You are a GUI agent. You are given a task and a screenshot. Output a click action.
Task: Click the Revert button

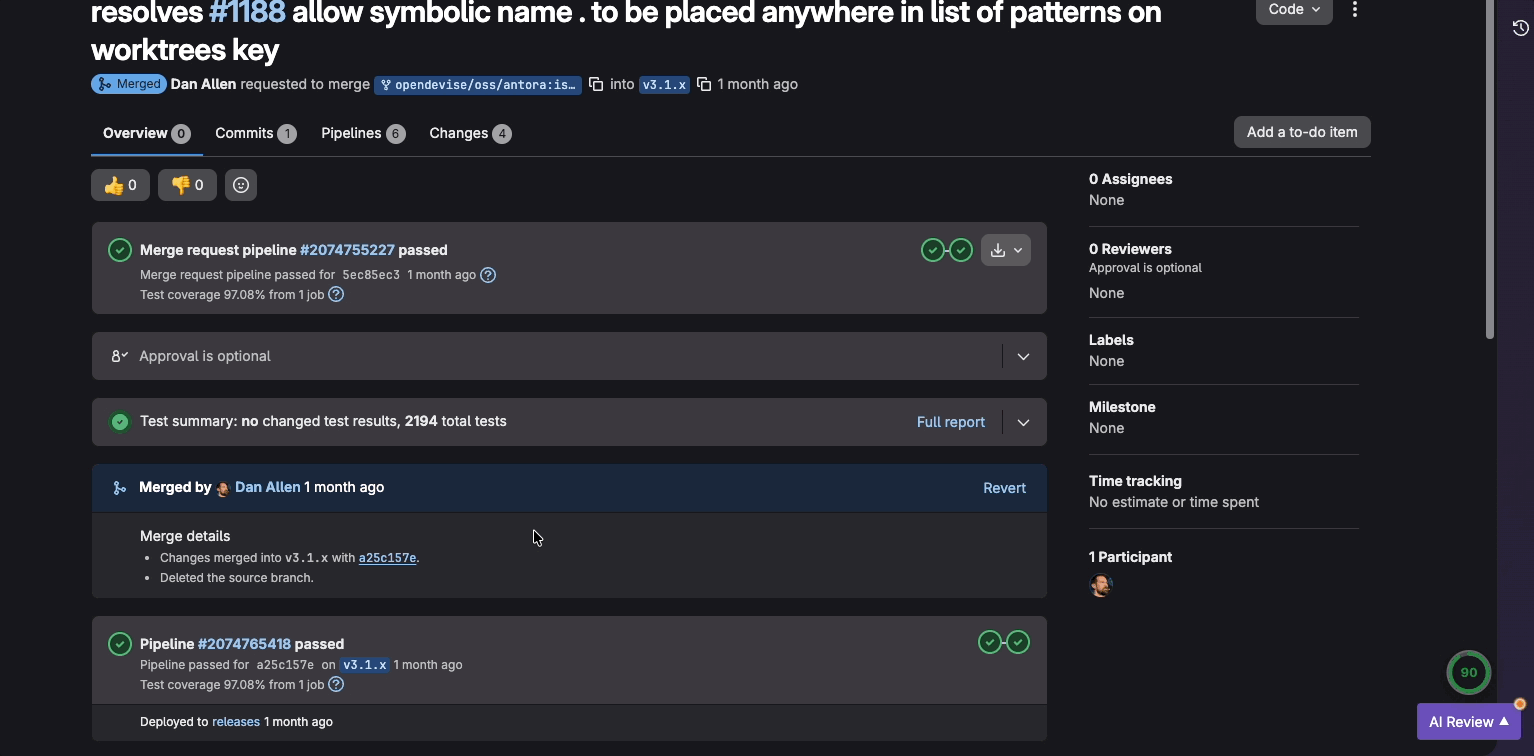[x=1004, y=487]
